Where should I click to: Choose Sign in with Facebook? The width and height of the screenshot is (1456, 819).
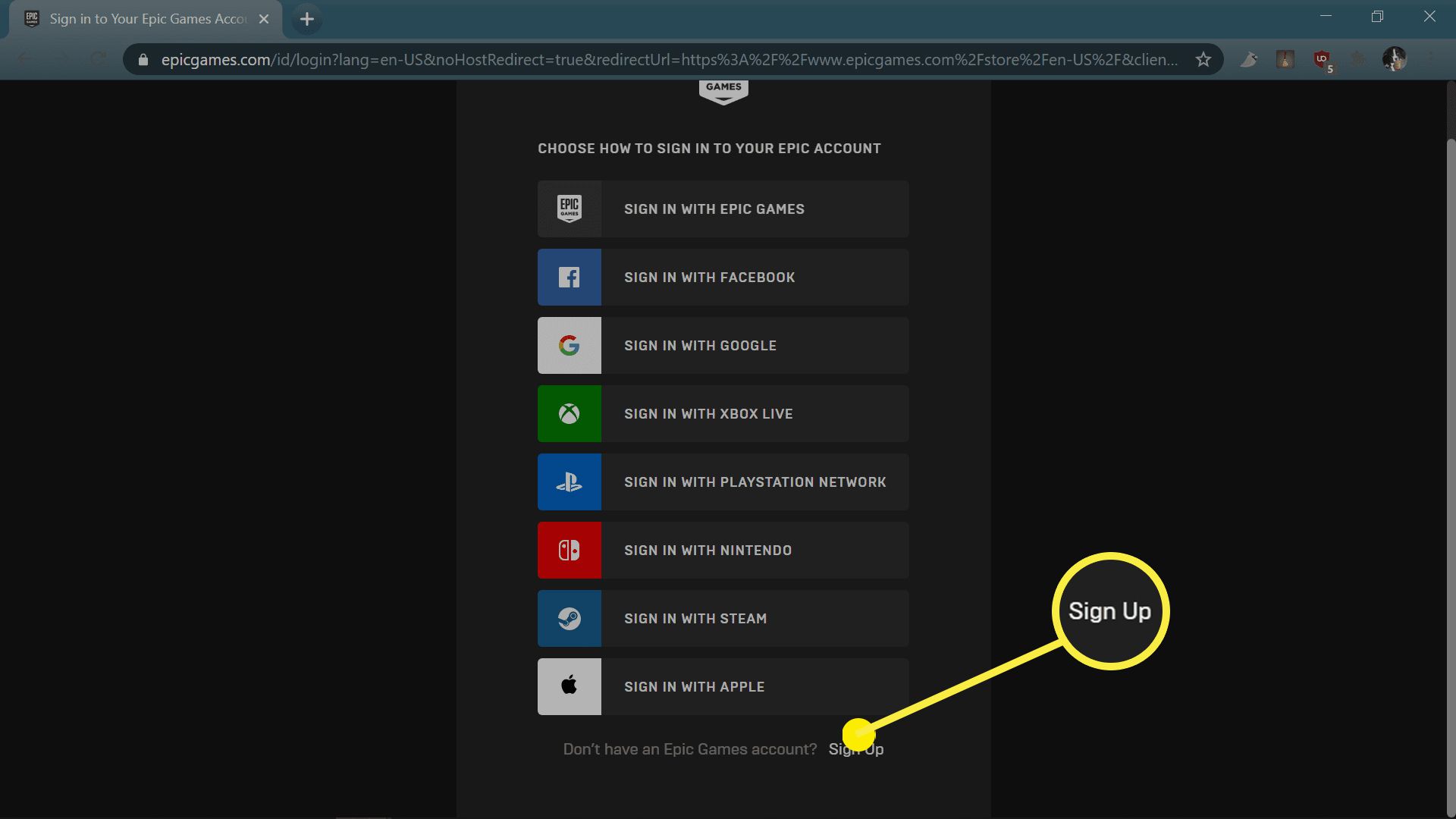click(723, 277)
